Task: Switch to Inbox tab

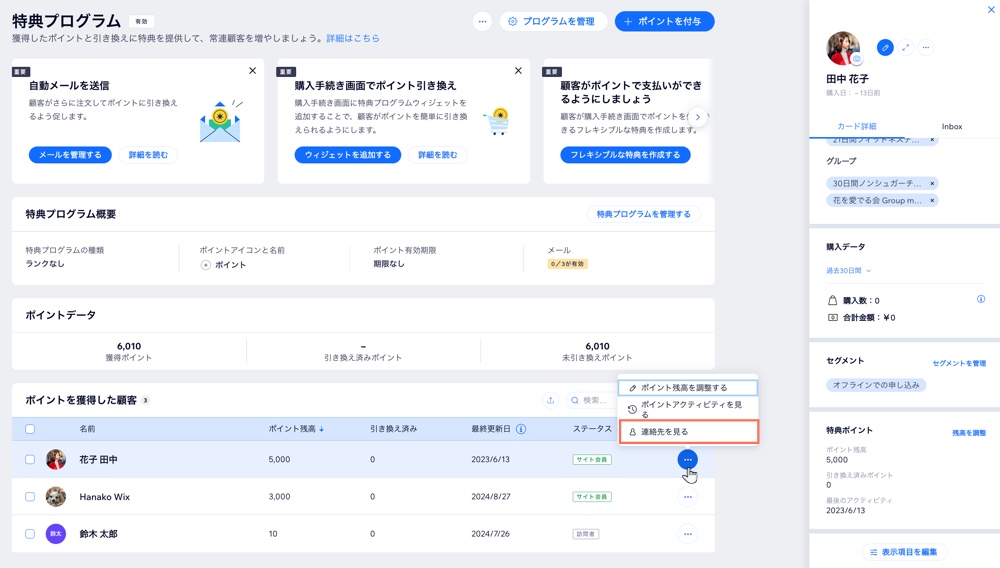Action: [952, 126]
